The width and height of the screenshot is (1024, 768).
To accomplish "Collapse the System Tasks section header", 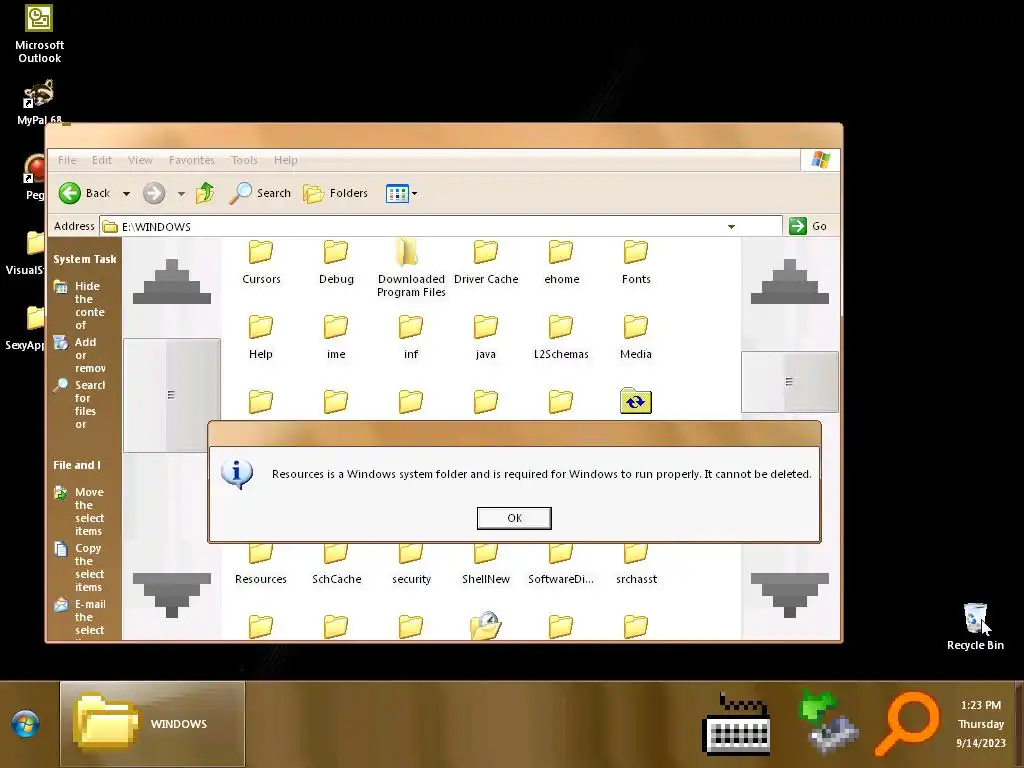I will (85, 259).
